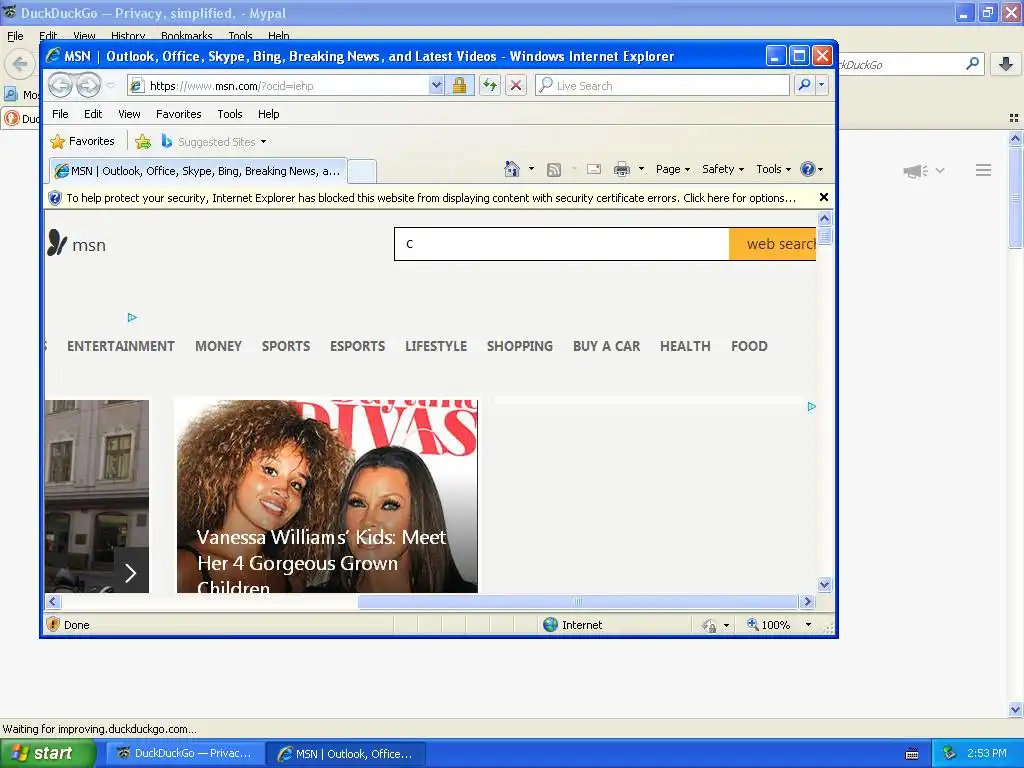The image size is (1024, 768).
Task: Click the AdChoices icon above the navigation
Action: click(x=133, y=317)
